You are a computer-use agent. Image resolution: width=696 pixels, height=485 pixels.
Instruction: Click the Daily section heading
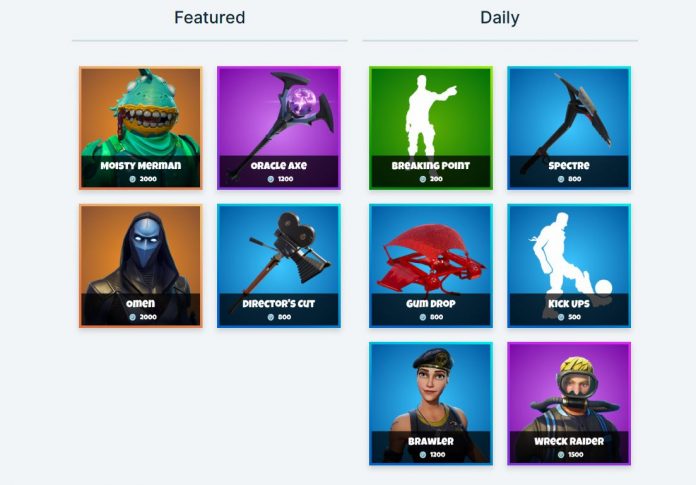click(500, 18)
